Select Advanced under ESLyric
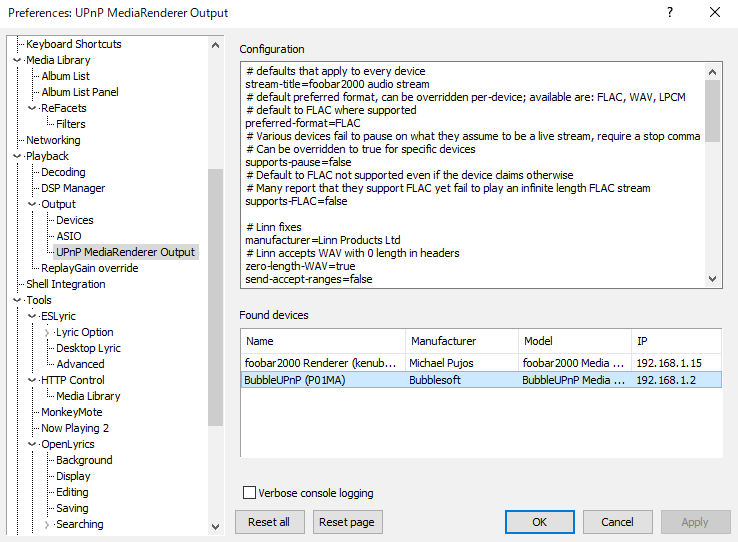 pyautogui.click(x=80, y=364)
